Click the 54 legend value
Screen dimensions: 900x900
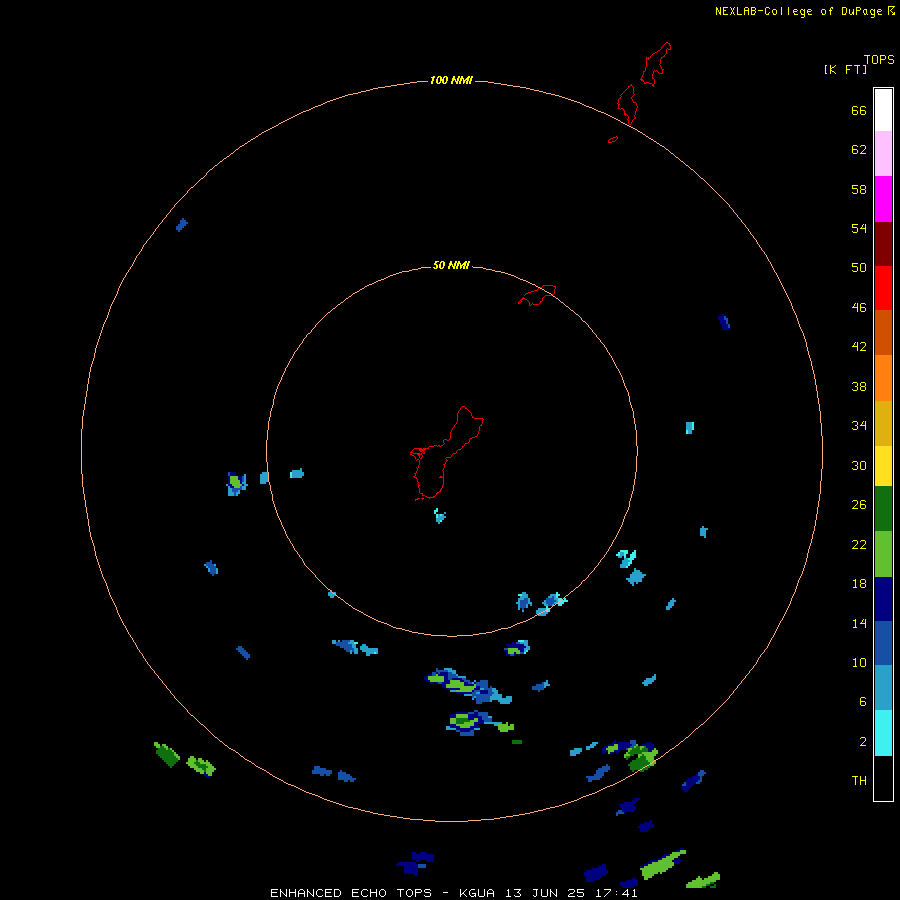pos(859,228)
